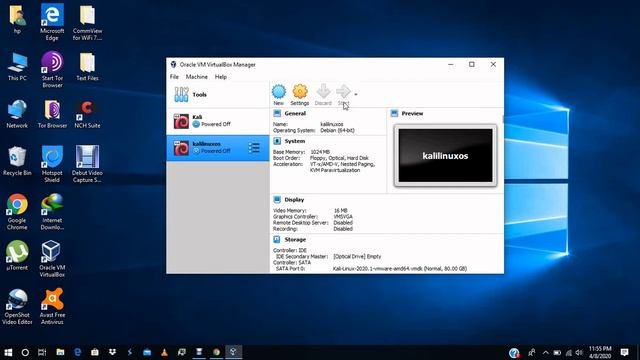Viewport: 640px width, 360px height.
Task: Open the Tor Browser folder icon
Action: coord(52,114)
